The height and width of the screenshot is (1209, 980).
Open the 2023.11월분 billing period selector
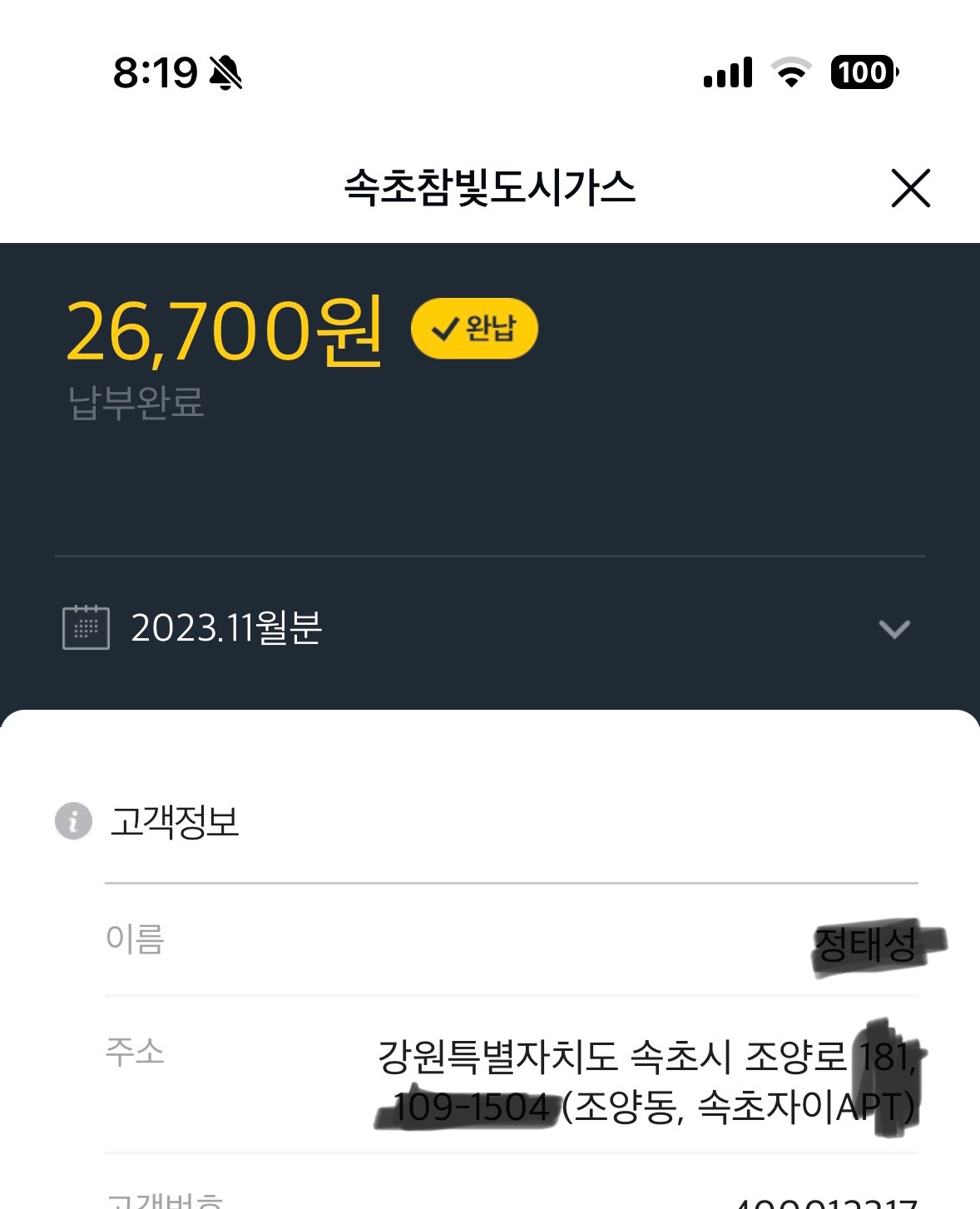[x=226, y=627]
